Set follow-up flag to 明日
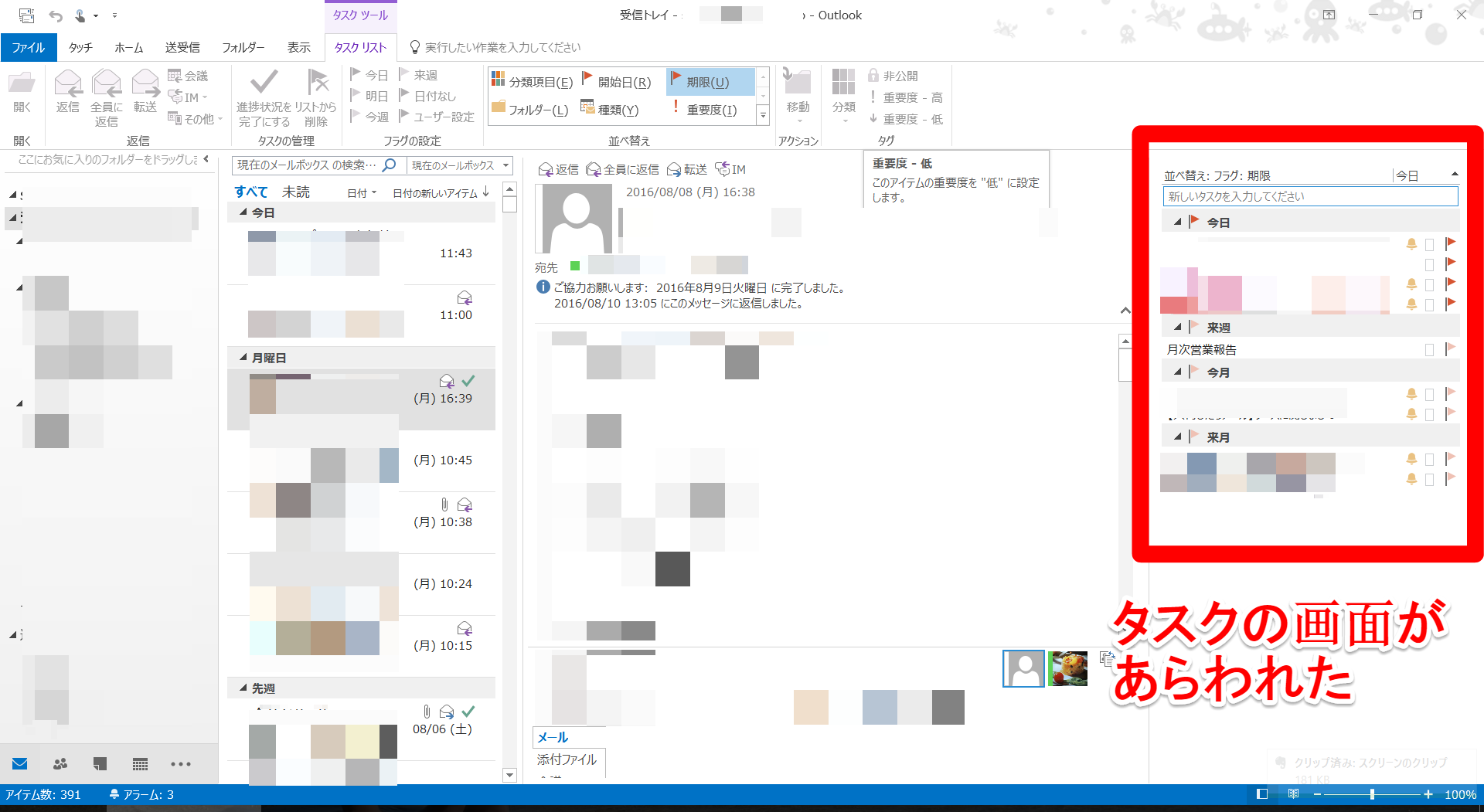 click(369, 96)
